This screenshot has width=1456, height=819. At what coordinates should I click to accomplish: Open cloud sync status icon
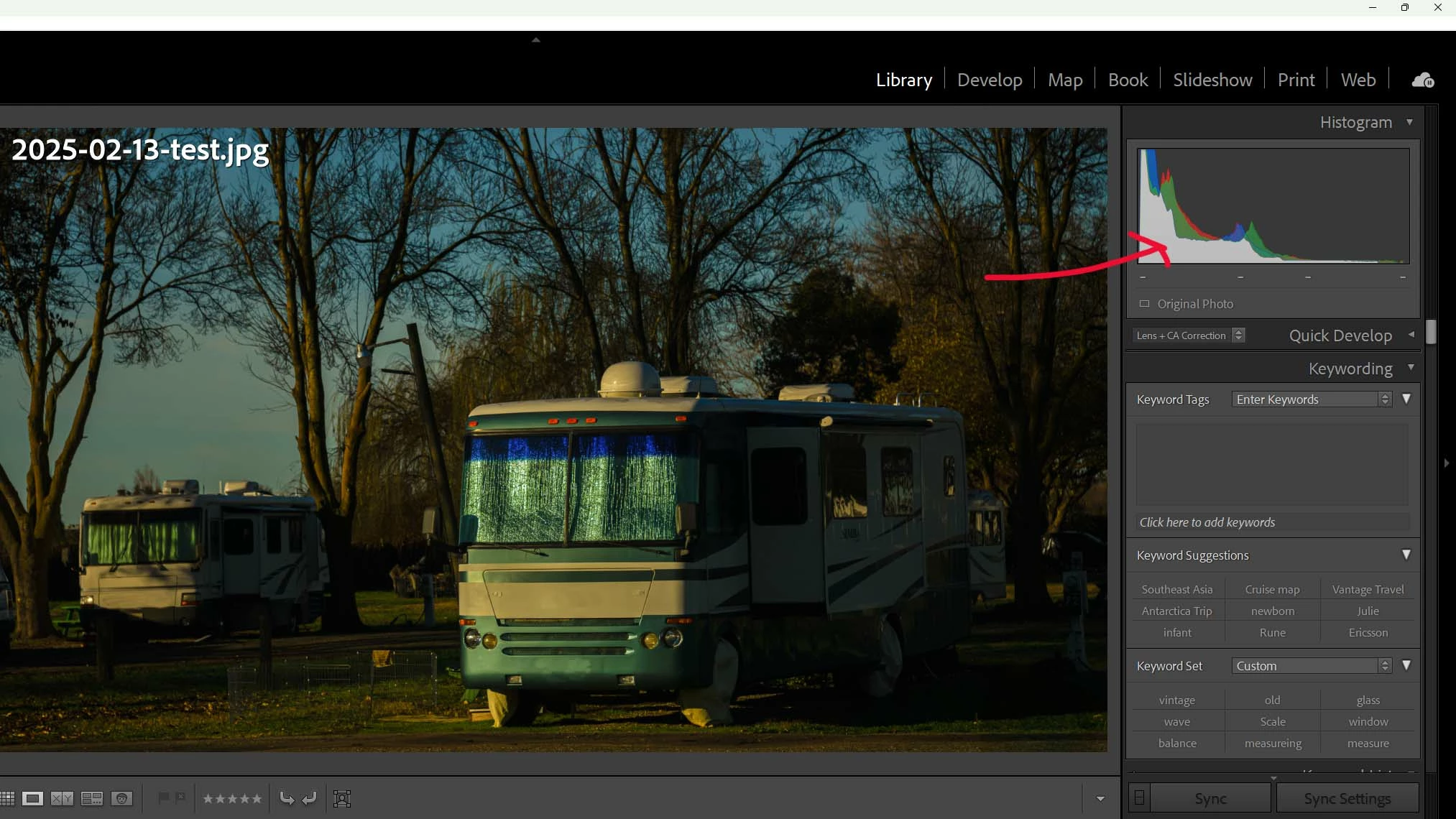(1422, 80)
